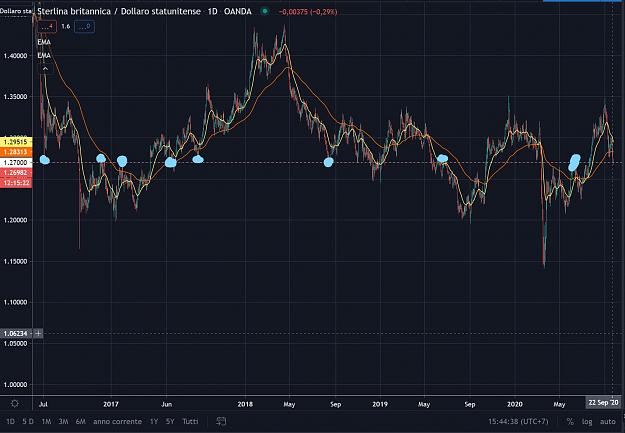The width and height of the screenshot is (625, 433).
Task: Select the anno corrente range
Action: point(117,421)
